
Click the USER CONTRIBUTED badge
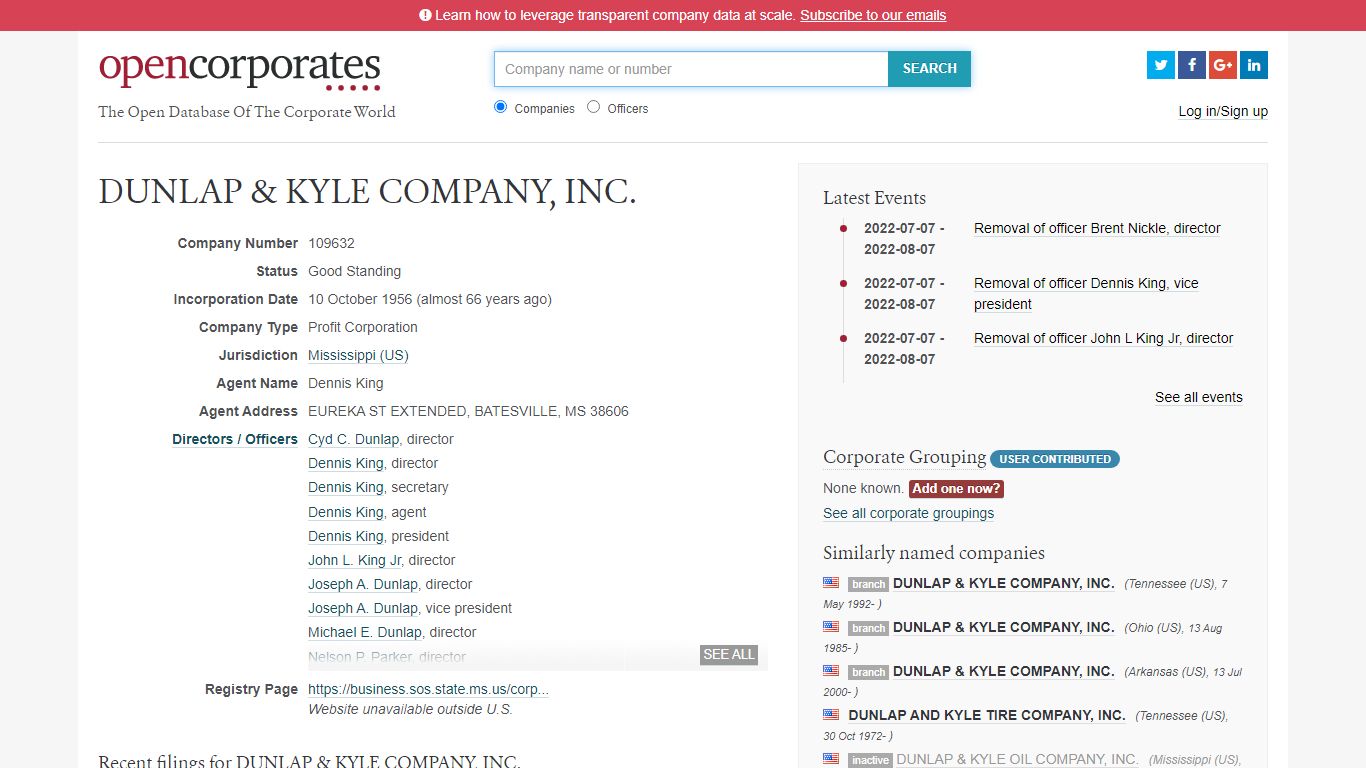1055,459
